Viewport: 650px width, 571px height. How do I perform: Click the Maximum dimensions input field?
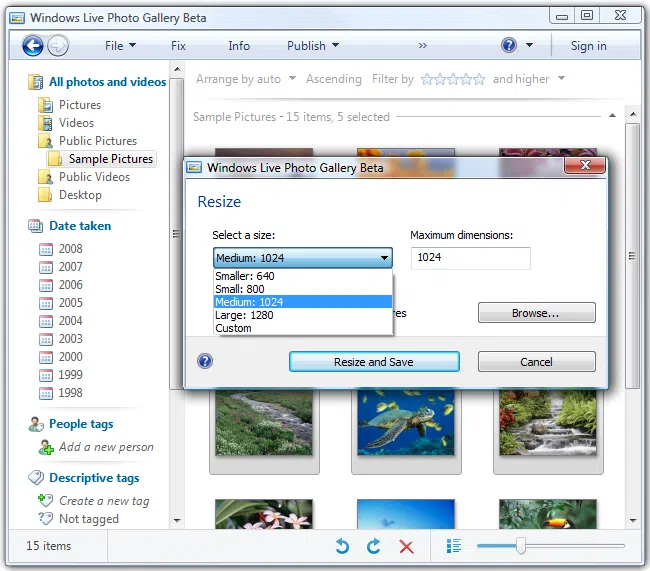pos(470,258)
